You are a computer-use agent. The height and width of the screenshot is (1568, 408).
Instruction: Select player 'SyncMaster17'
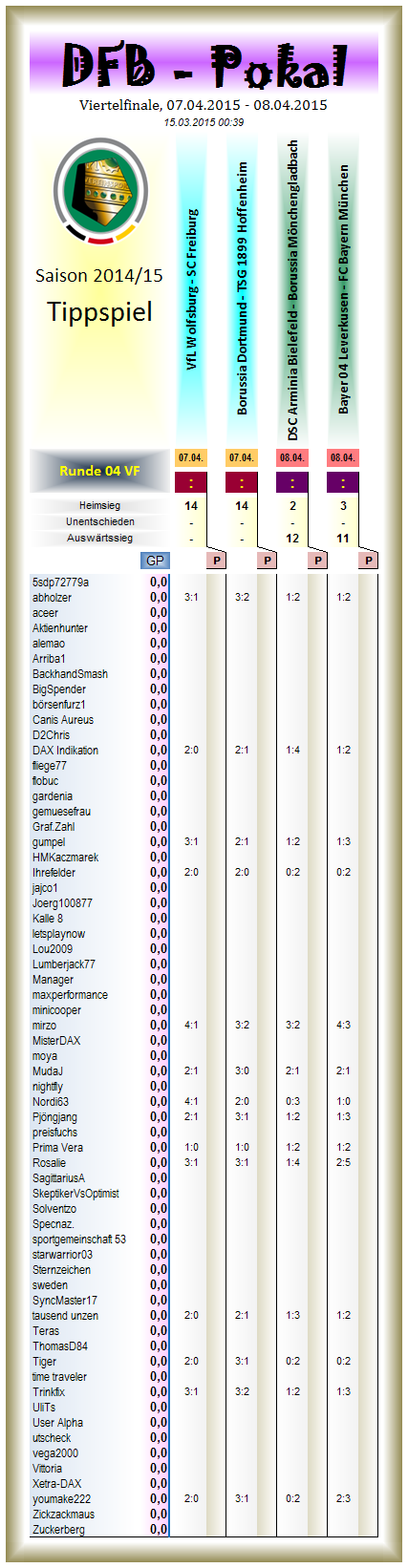pos(64,1300)
